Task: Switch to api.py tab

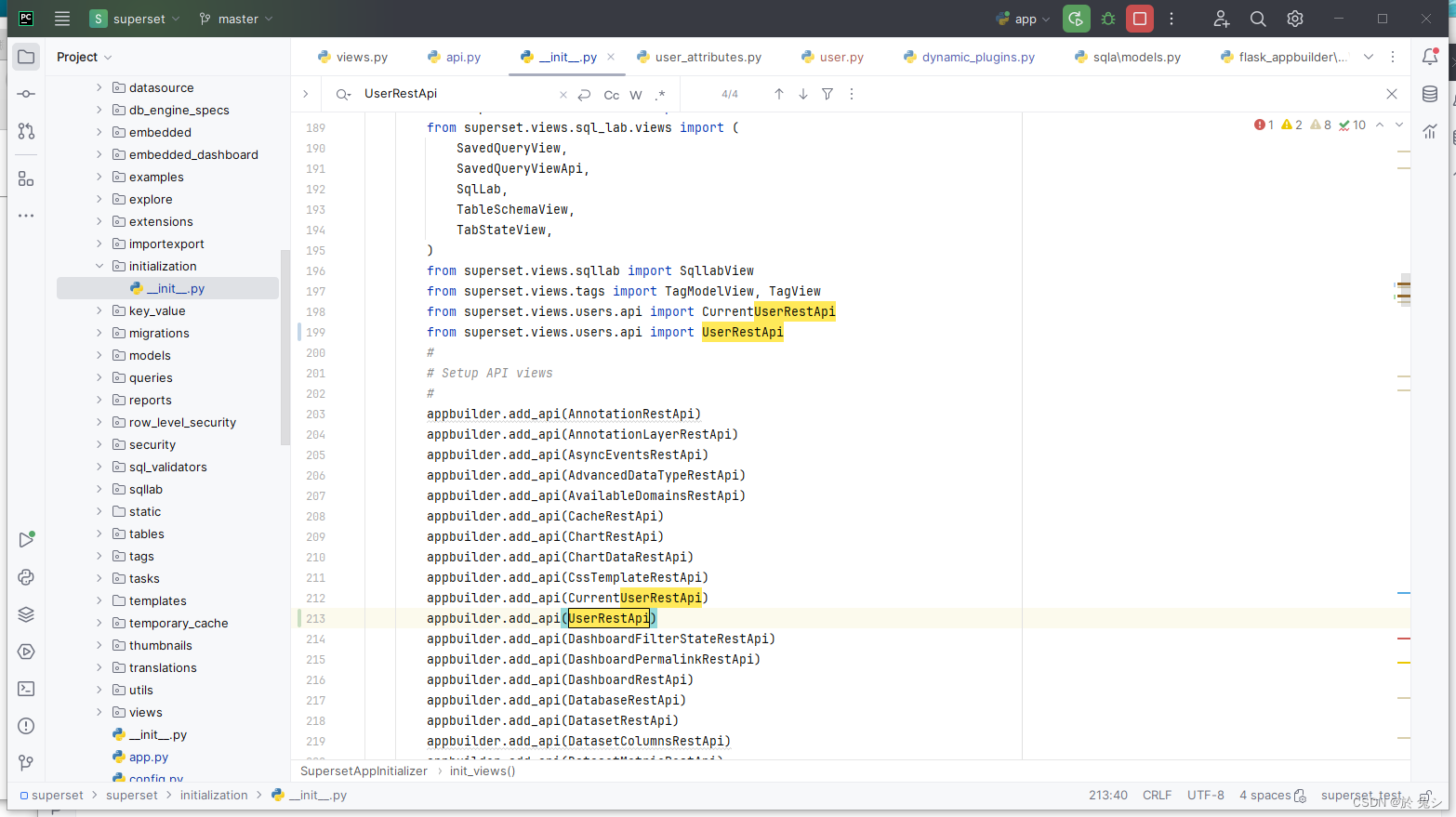Action: [455, 57]
